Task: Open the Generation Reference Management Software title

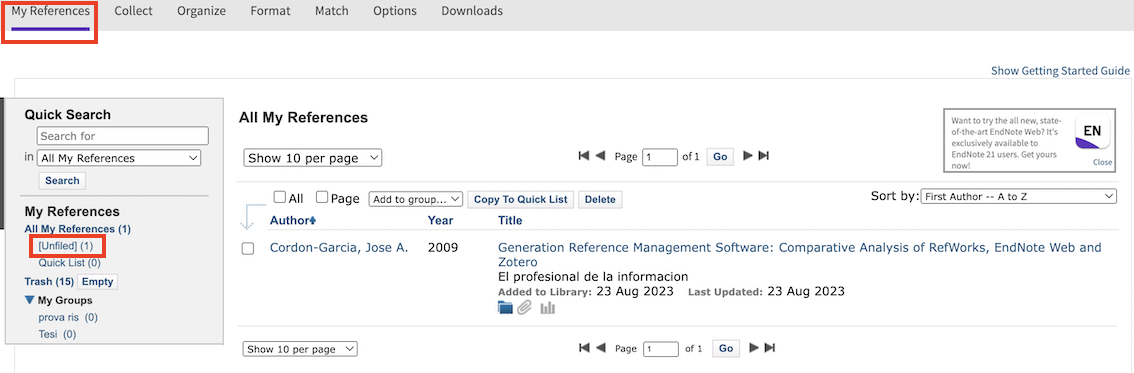Action: coord(800,254)
